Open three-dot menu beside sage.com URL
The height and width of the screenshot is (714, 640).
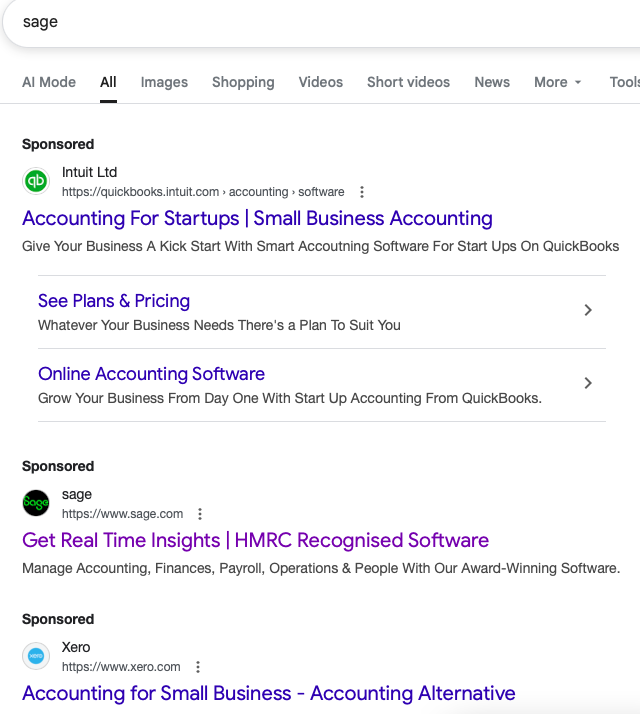(x=200, y=514)
